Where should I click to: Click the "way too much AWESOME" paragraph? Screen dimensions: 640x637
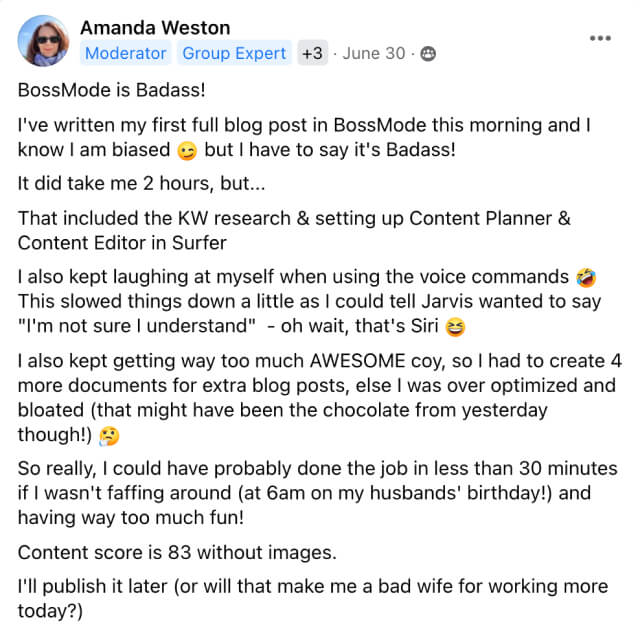click(320, 398)
